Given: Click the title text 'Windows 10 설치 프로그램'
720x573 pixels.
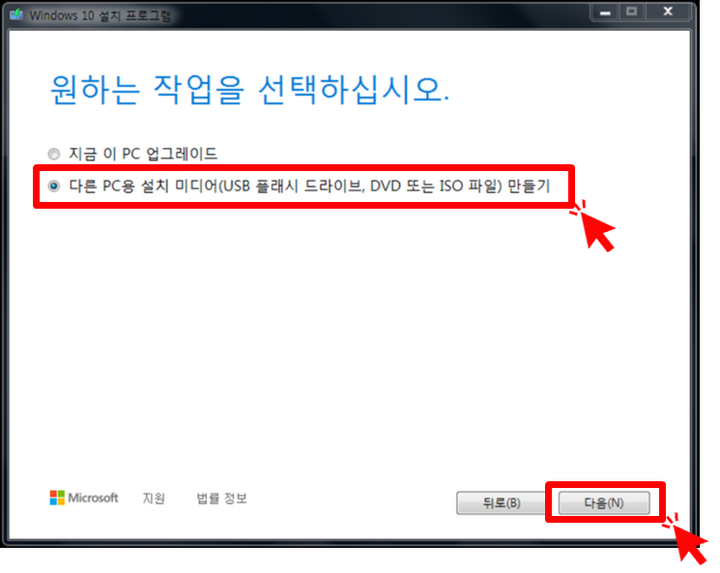Looking at the screenshot, I should [100, 16].
